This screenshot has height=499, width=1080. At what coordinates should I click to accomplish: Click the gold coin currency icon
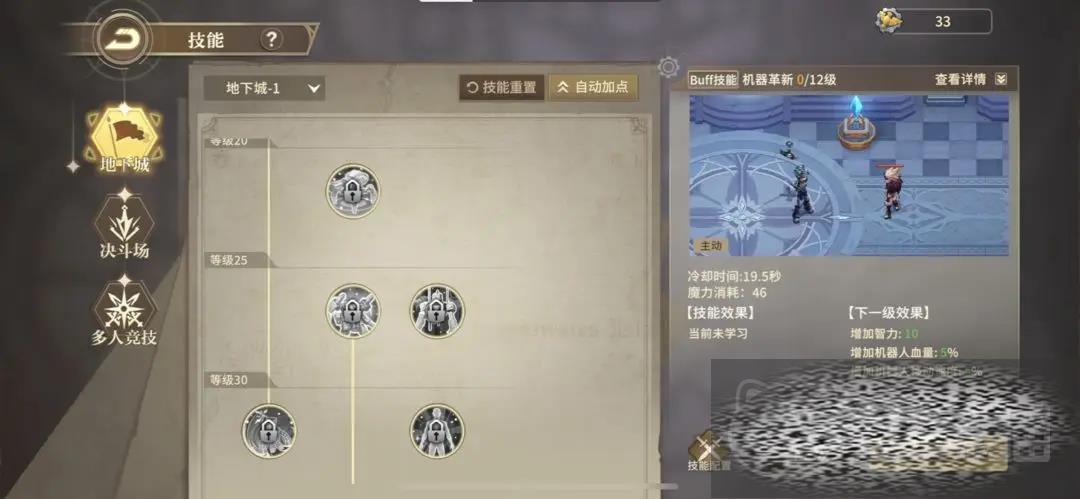tap(889, 21)
